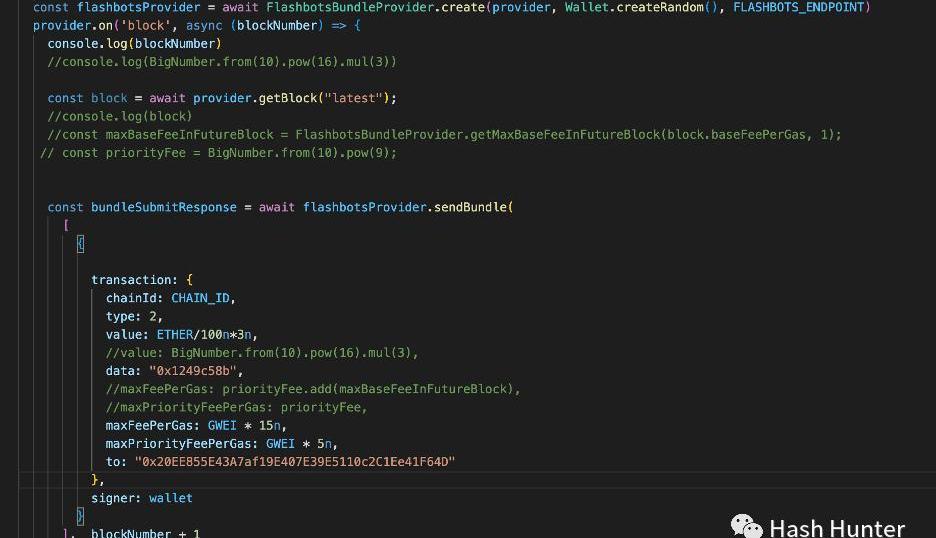Place cursor on console.log(blockNumber) line
This screenshot has height=538, width=936.
134,44
